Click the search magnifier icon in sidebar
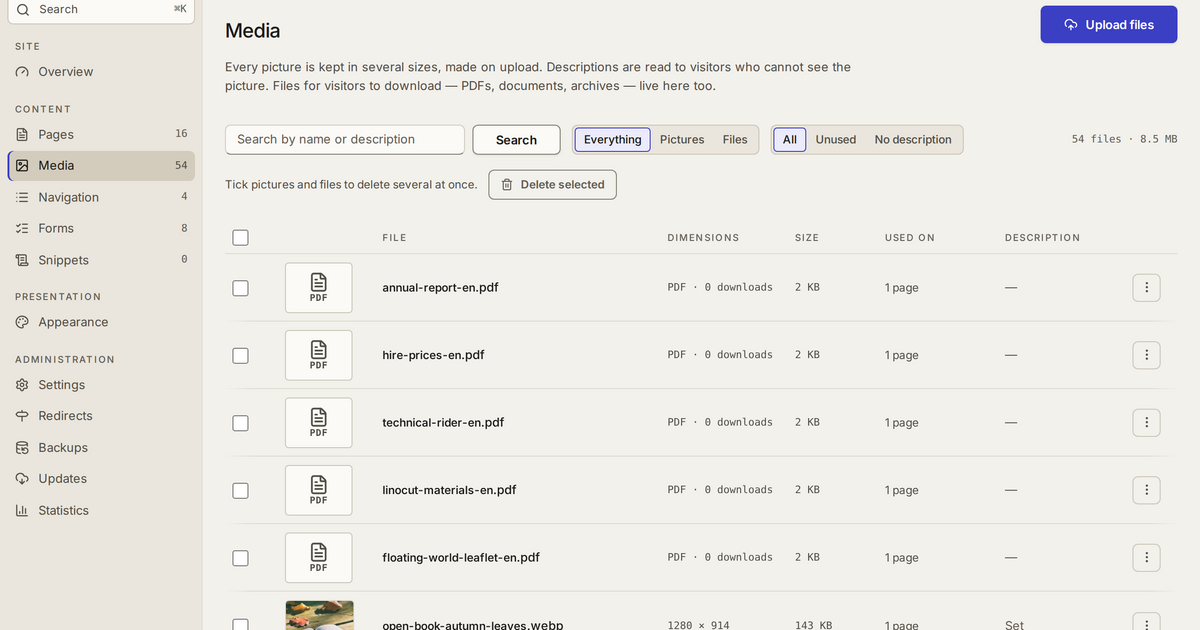Viewport: 1200px width, 630px height. [23, 9]
